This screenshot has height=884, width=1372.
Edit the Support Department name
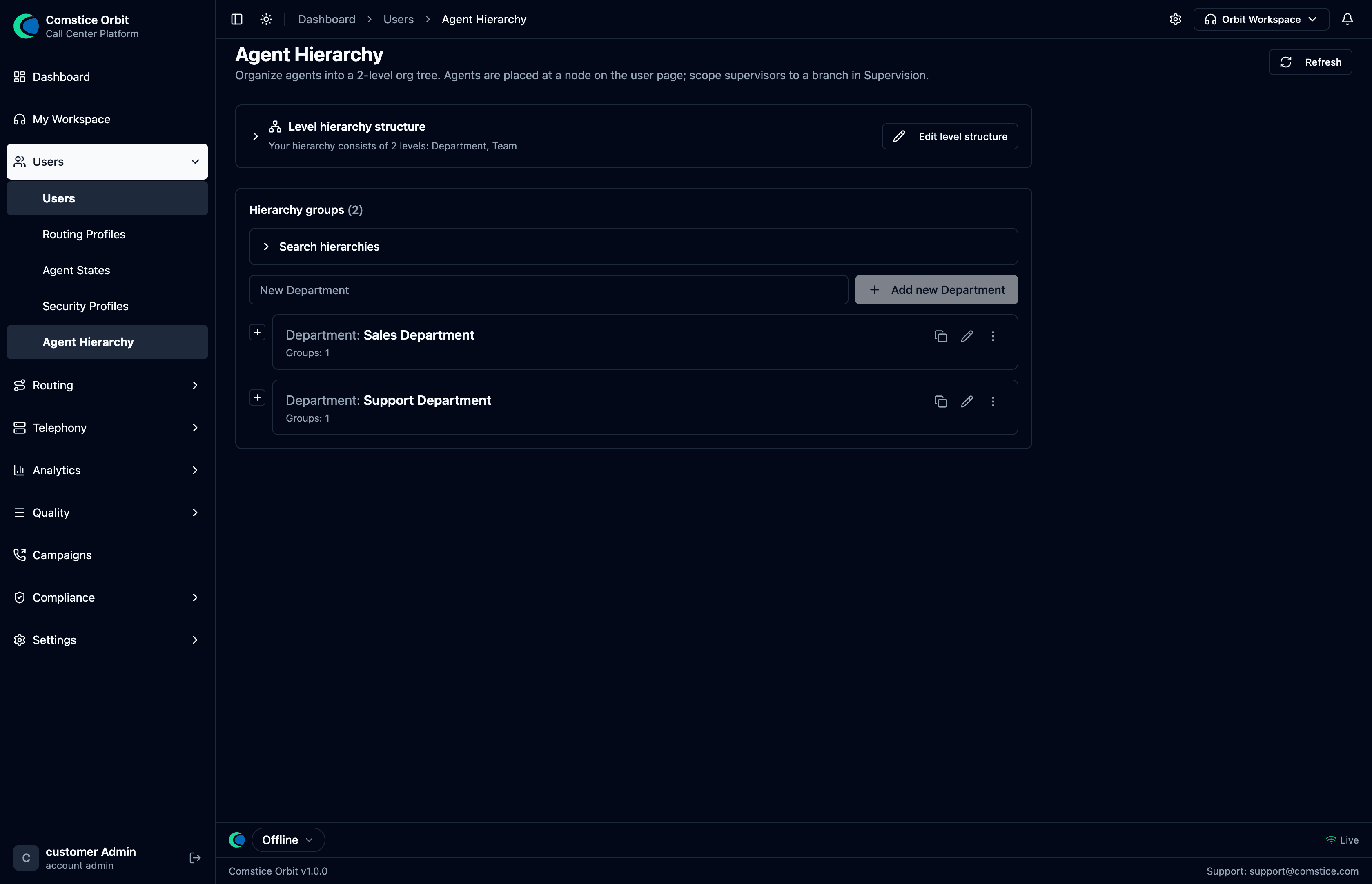pyautogui.click(x=967, y=402)
